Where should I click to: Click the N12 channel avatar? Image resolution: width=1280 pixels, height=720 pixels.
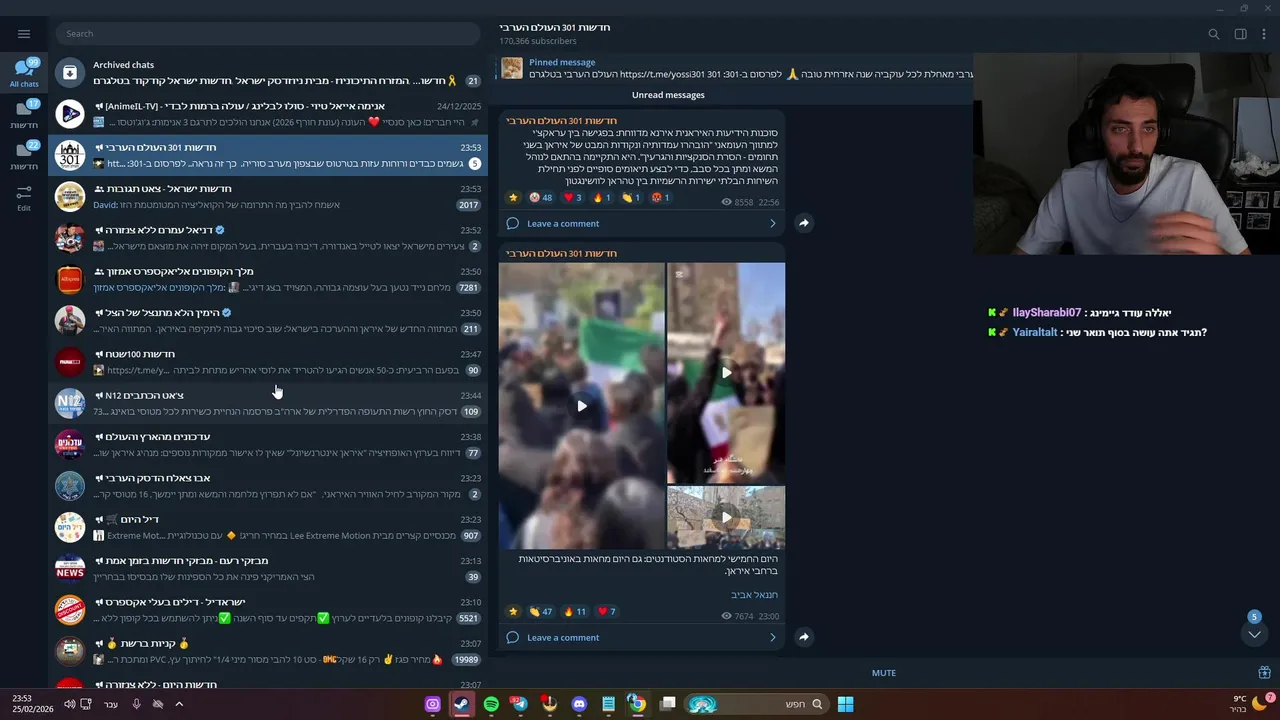coord(70,403)
